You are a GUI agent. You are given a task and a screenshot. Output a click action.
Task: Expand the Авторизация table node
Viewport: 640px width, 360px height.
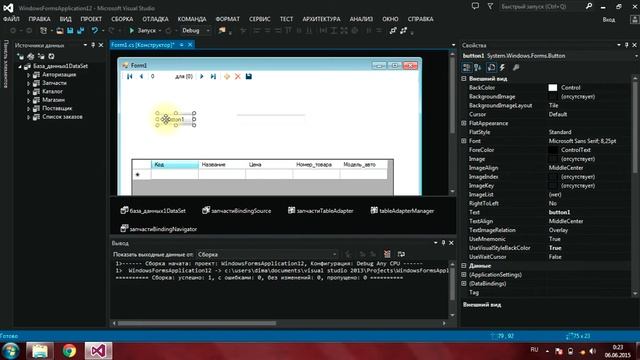(28, 75)
